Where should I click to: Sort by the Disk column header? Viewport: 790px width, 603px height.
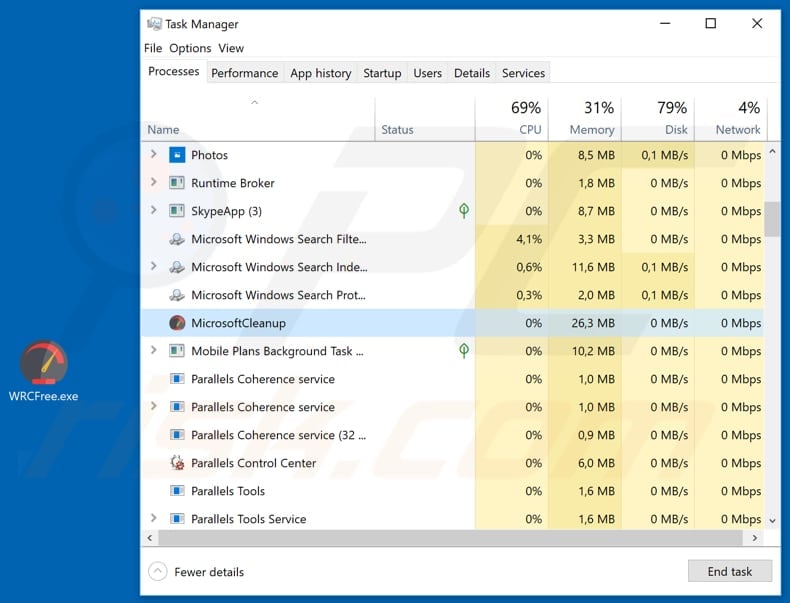(658, 119)
